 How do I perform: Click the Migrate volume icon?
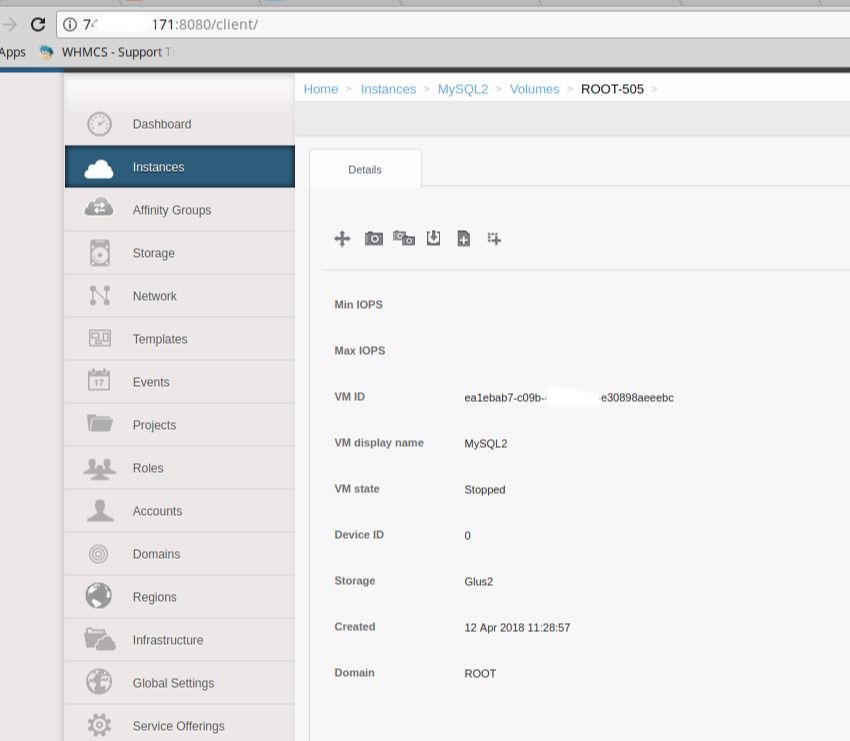[342, 239]
